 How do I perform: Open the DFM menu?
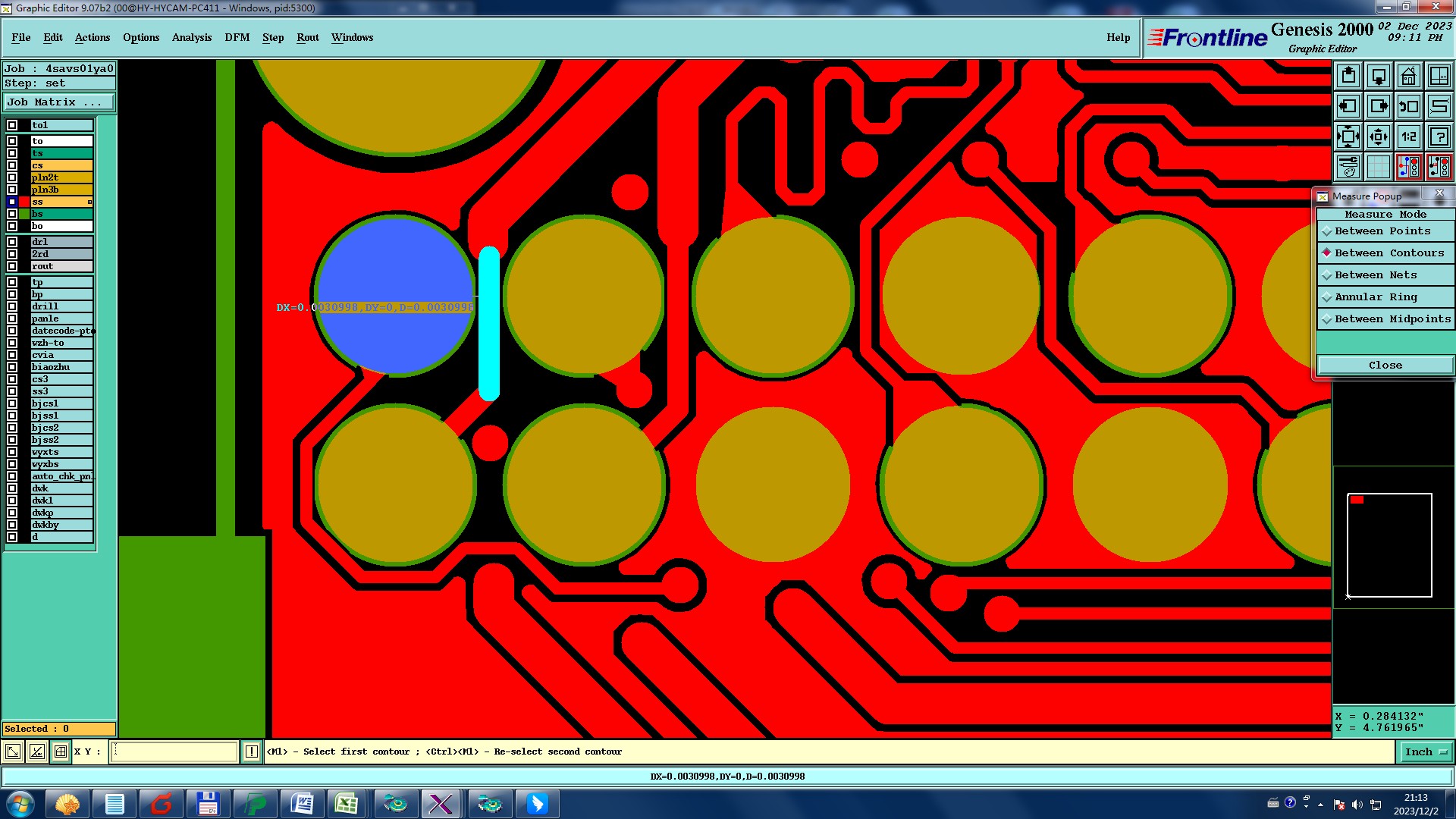point(237,37)
